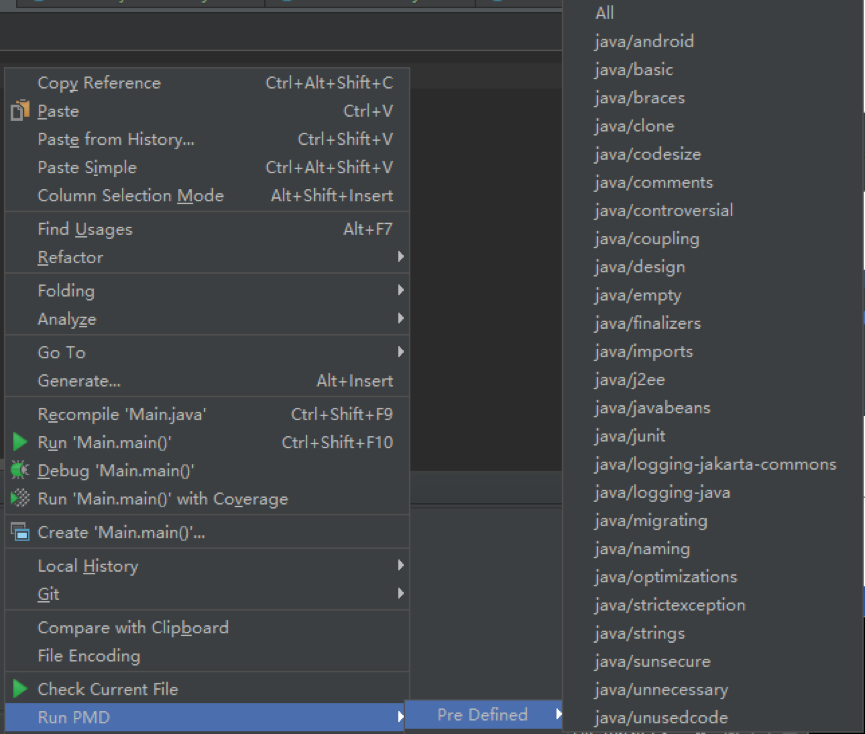Expand the Analyze submenu arrow

tap(401, 319)
